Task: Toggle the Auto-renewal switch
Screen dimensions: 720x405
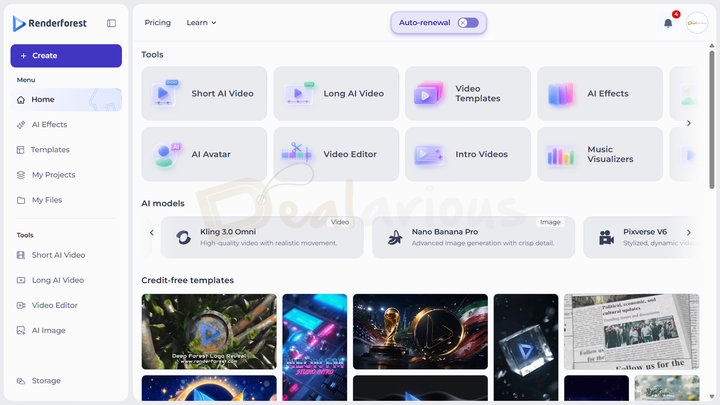Action: coord(468,22)
